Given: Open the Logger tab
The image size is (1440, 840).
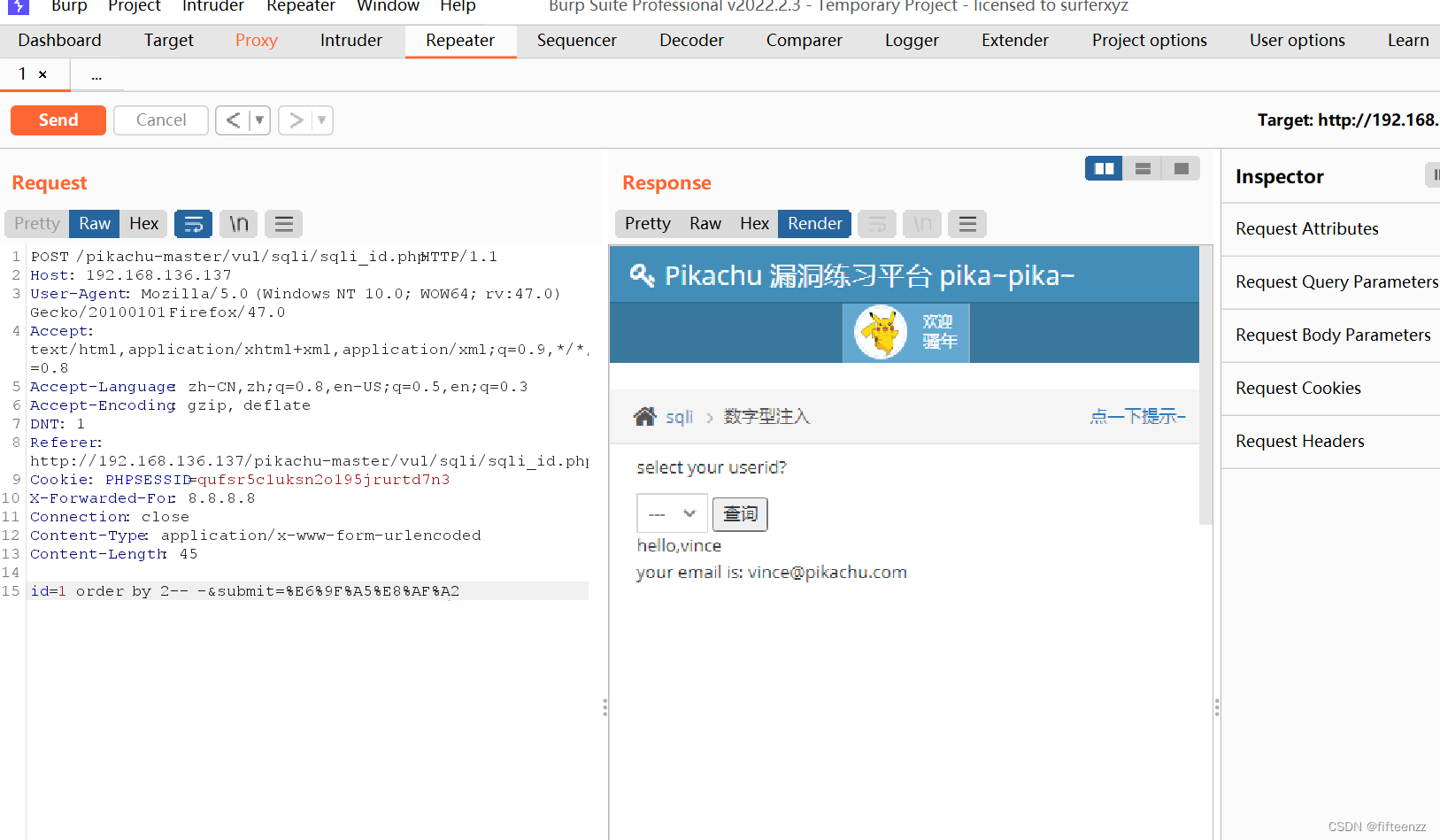Looking at the screenshot, I should [912, 41].
